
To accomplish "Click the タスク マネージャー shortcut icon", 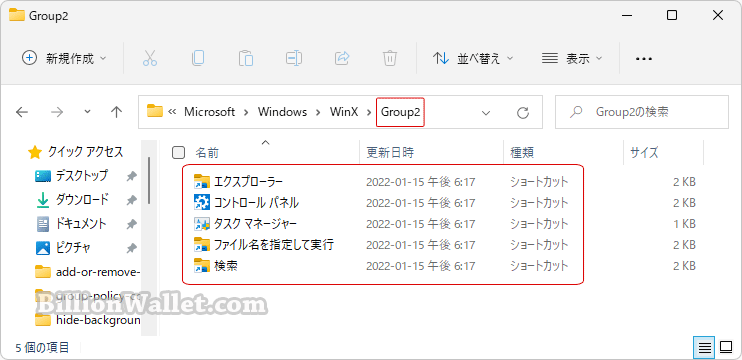I will coord(202,224).
